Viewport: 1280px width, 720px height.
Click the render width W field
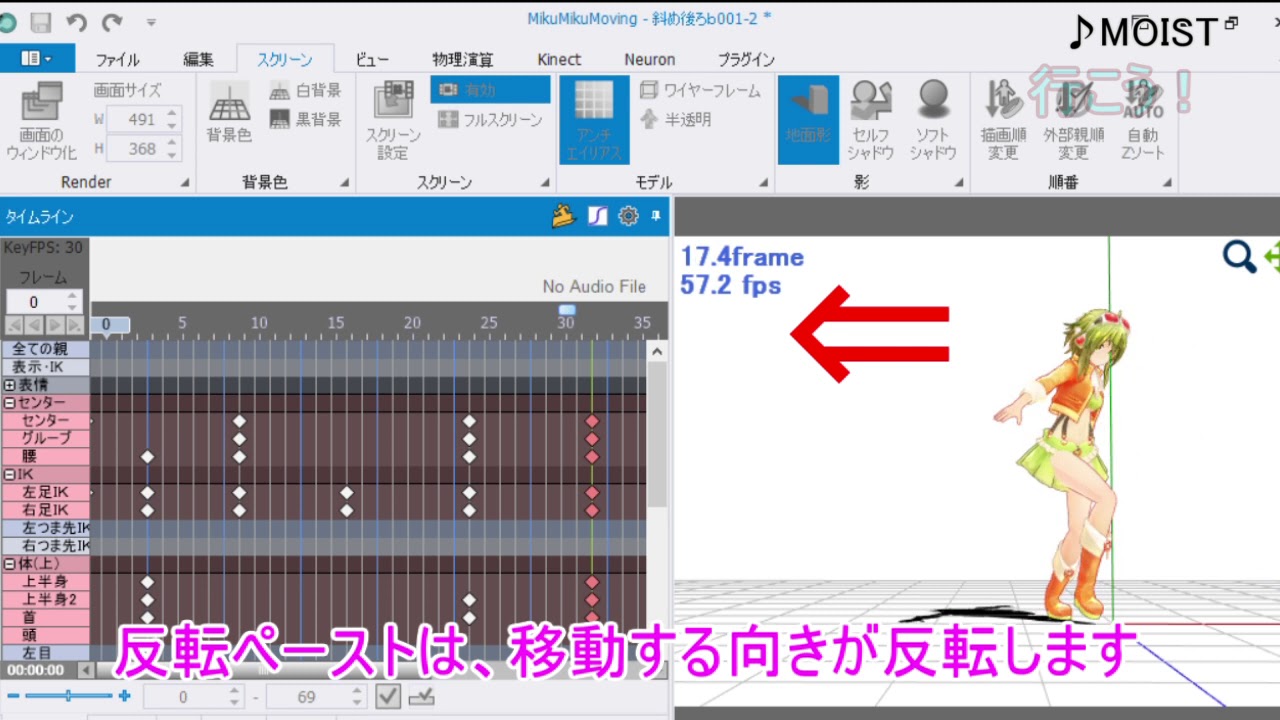[x=143, y=119]
